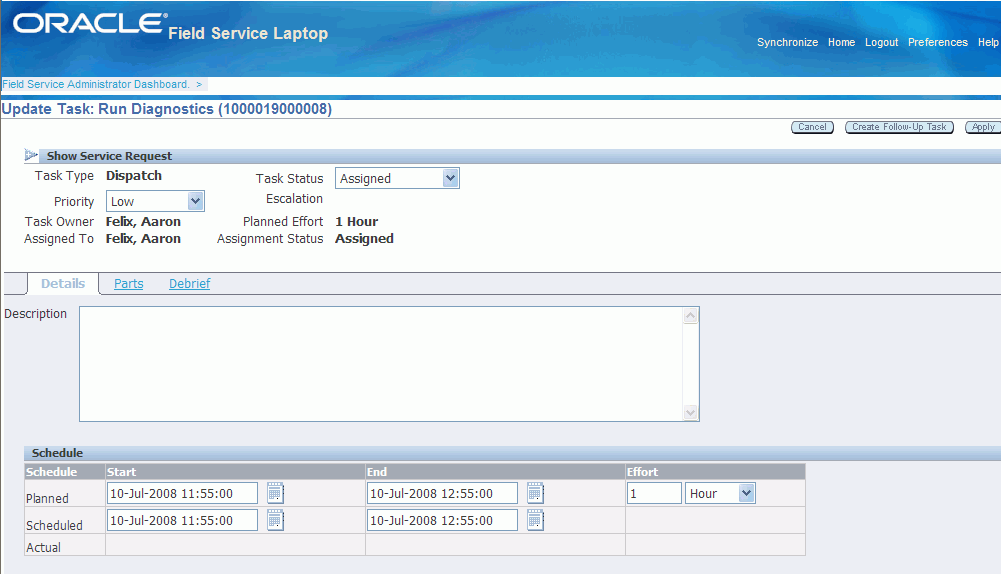
Task: Click the Planned Effort value 1 Hour
Action: click(356, 222)
